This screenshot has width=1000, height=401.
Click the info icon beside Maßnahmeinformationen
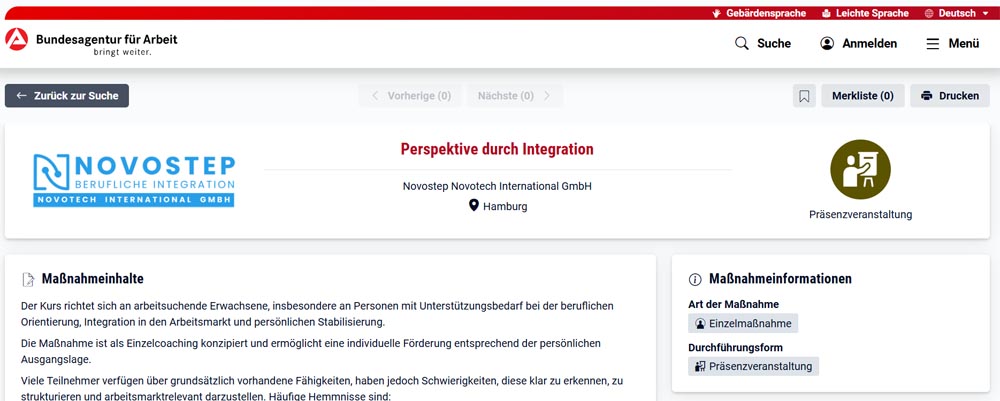(x=695, y=279)
